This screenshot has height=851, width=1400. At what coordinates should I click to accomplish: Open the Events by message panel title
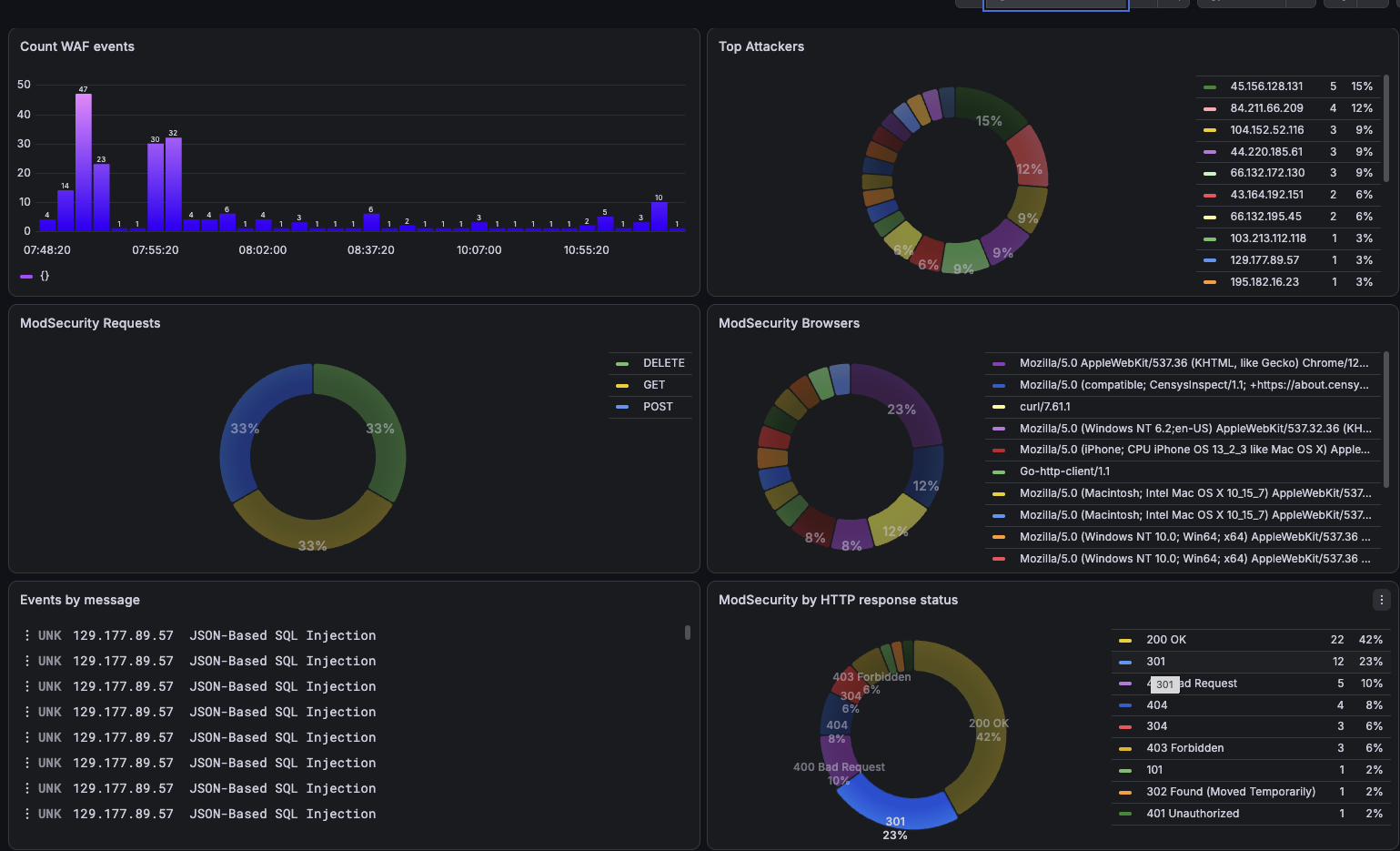[x=80, y=600]
